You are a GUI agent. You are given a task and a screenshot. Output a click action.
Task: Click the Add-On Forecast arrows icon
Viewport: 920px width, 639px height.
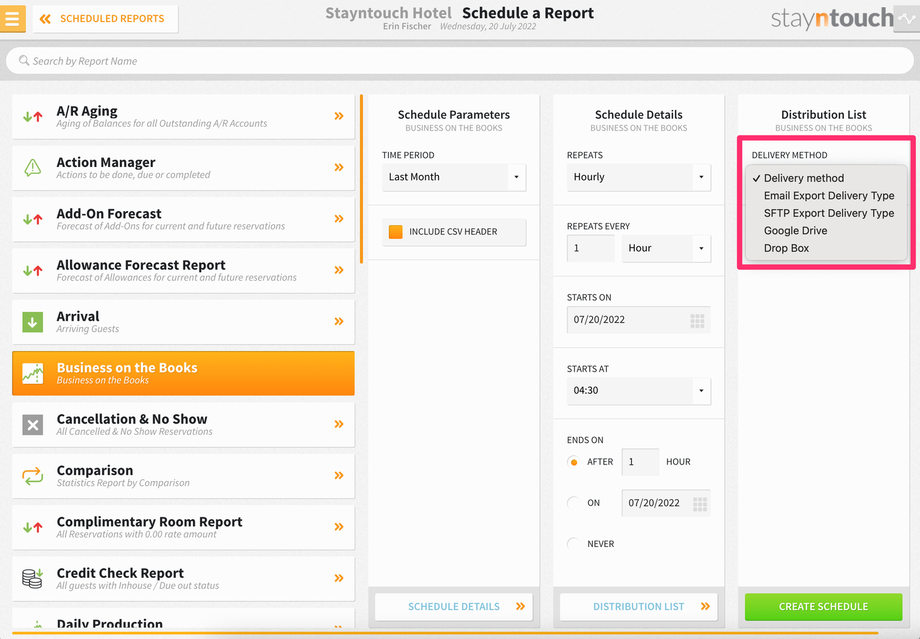[x=33, y=219]
